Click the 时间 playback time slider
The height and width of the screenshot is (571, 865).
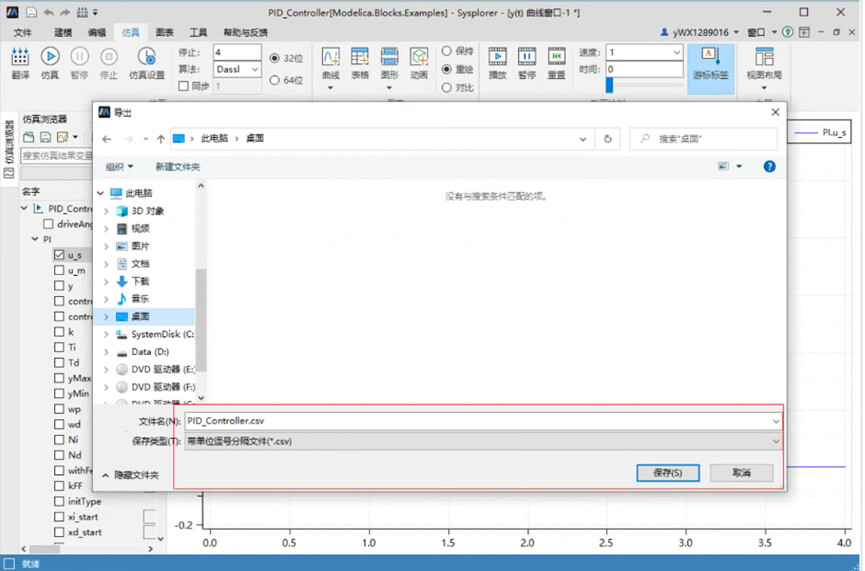click(x=644, y=85)
